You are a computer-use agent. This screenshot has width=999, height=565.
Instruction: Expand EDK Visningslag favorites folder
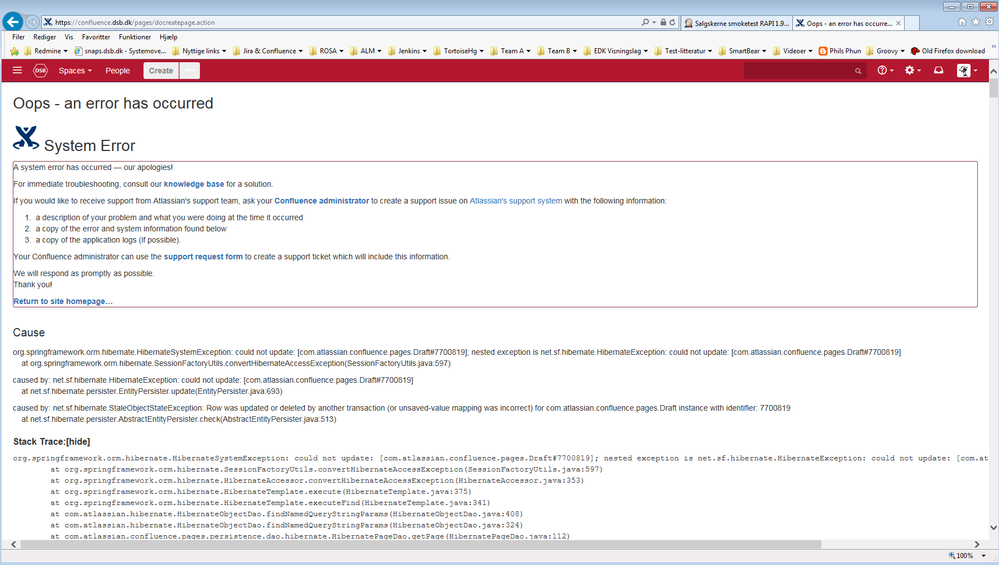click(615, 51)
